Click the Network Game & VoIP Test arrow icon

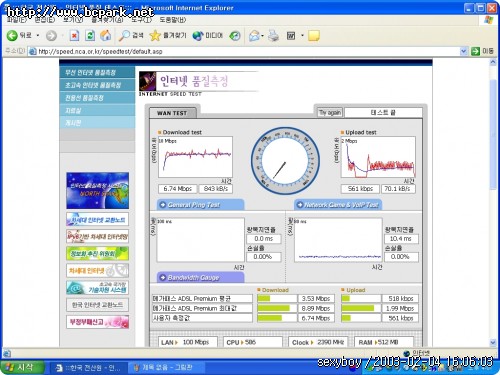click(x=300, y=205)
